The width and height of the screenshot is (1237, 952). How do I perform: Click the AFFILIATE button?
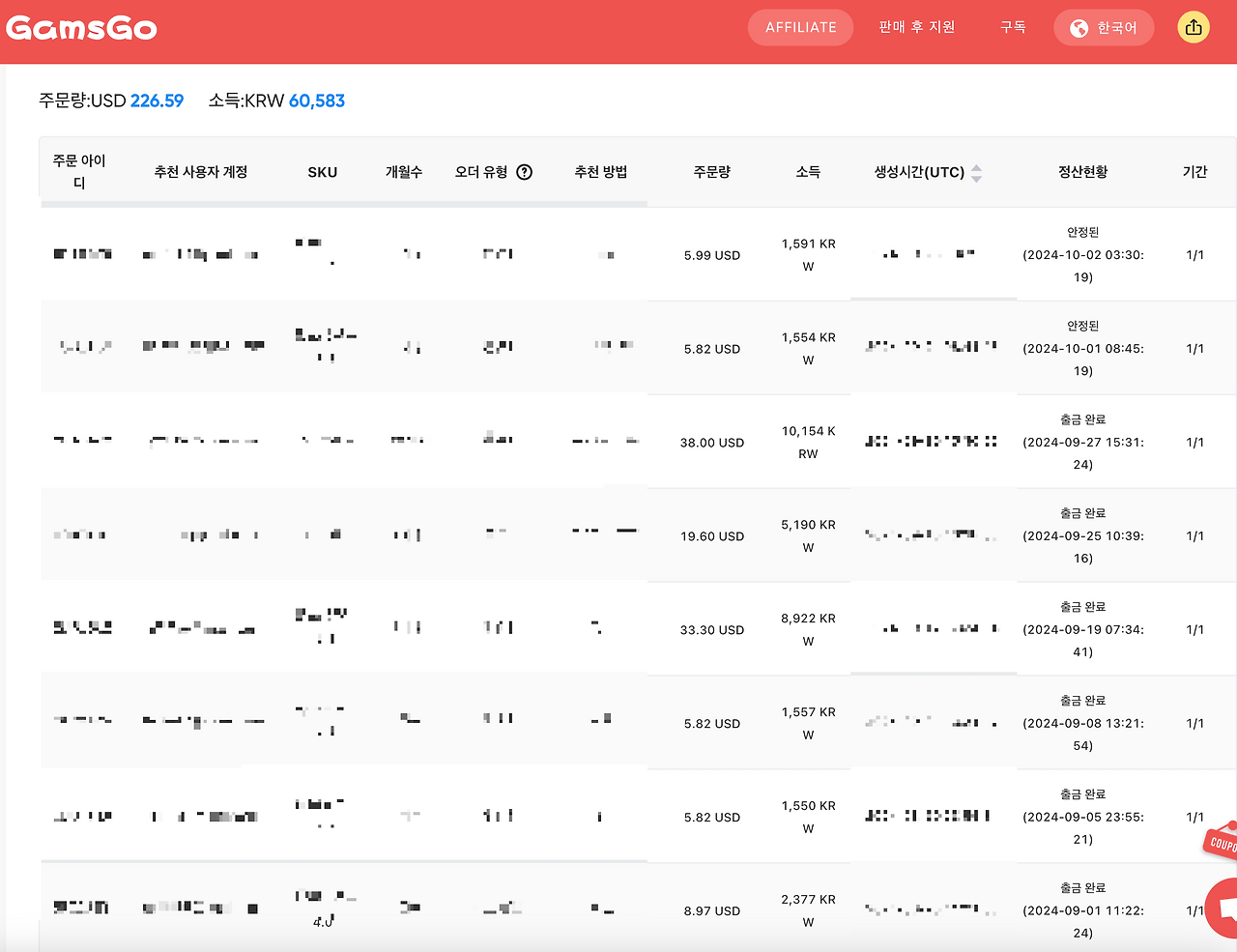tap(800, 27)
